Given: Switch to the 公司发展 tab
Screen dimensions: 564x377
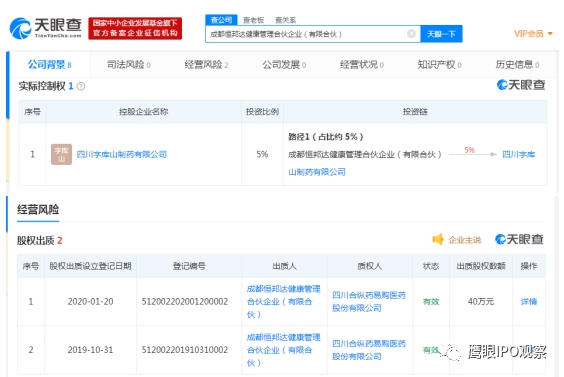Looking at the screenshot, I should click(x=284, y=65).
